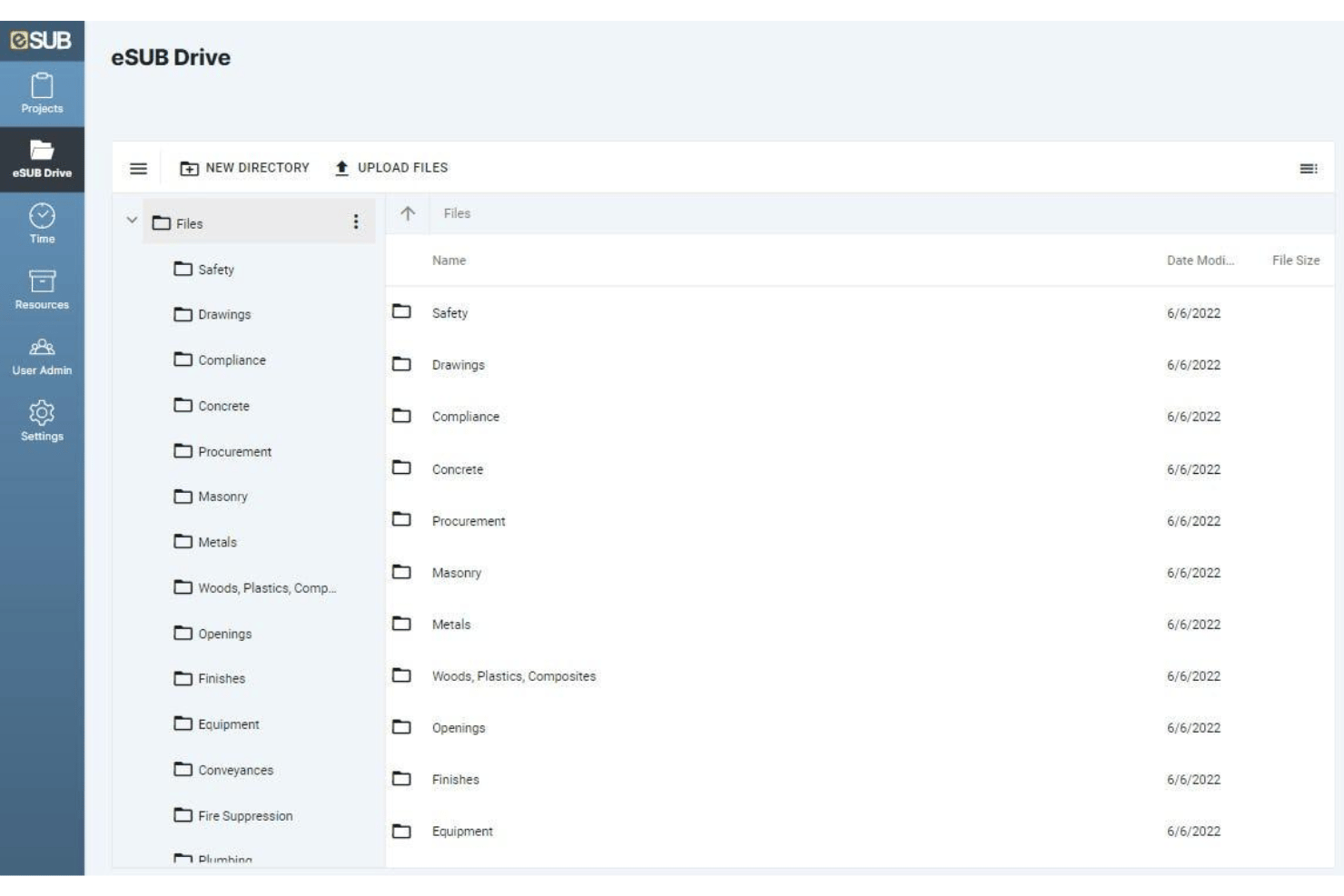Screen dimensions: 1344x896
Task: Select Metals folder in the tree
Action: click(x=205, y=542)
